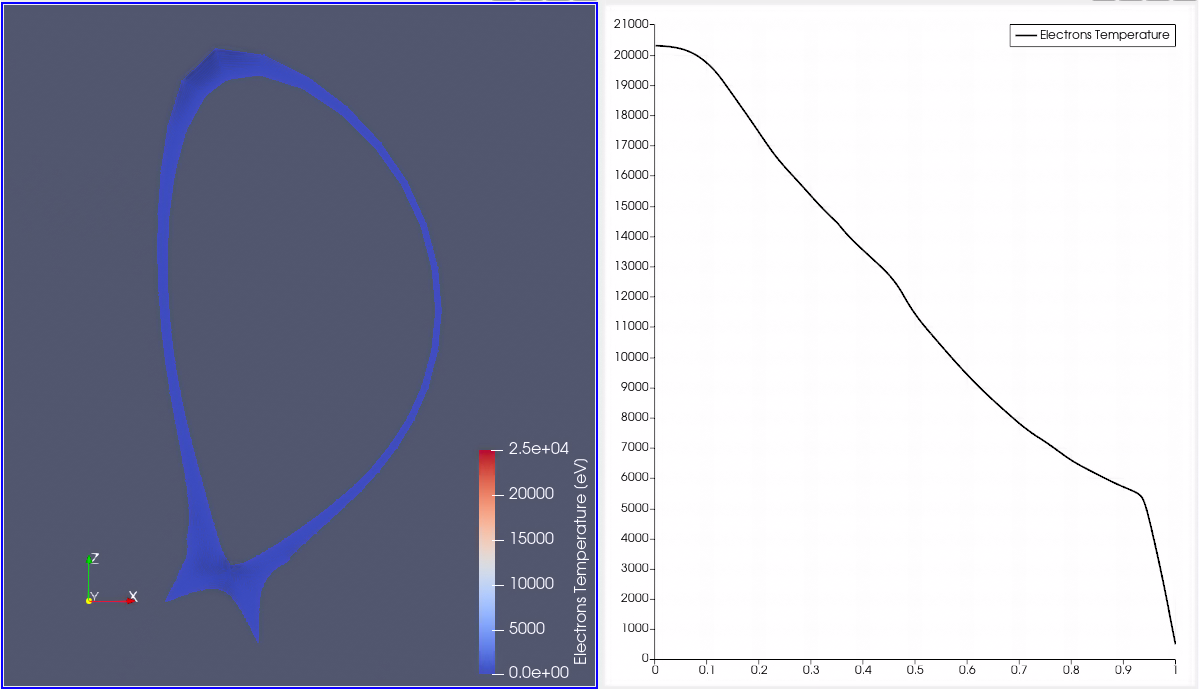The height and width of the screenshot is (689, 1199).
Task: Click the '0.1' chart x-axis label
Action: [x=707, y=670]
